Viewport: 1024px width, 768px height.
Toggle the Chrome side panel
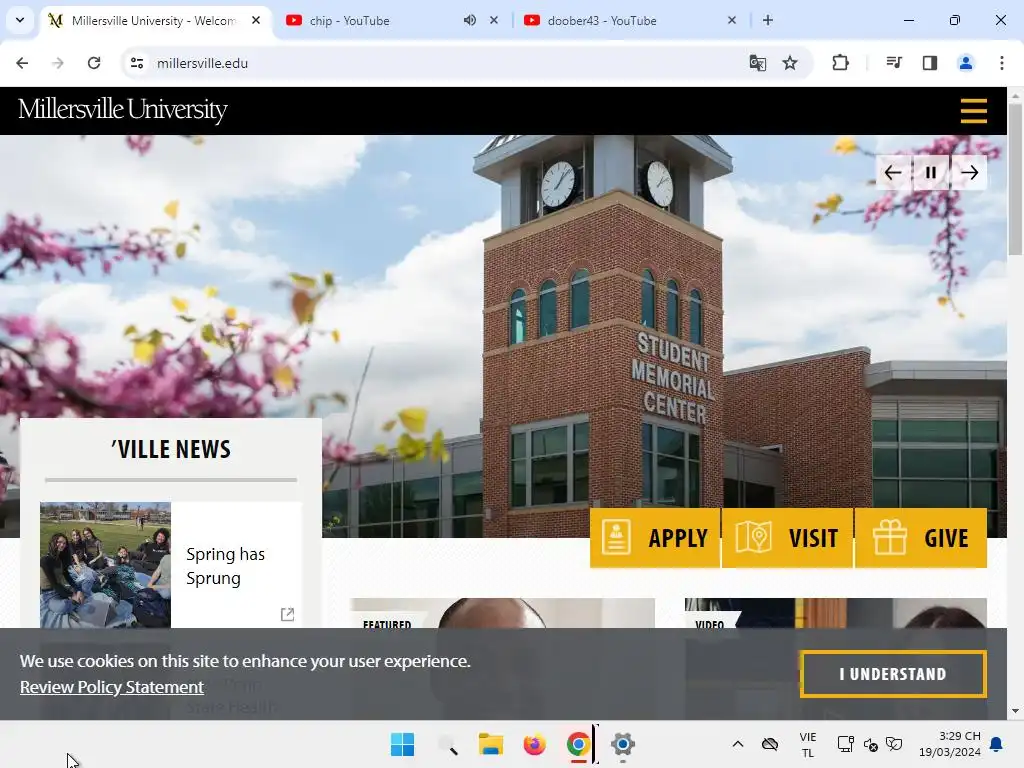(930, 63)
